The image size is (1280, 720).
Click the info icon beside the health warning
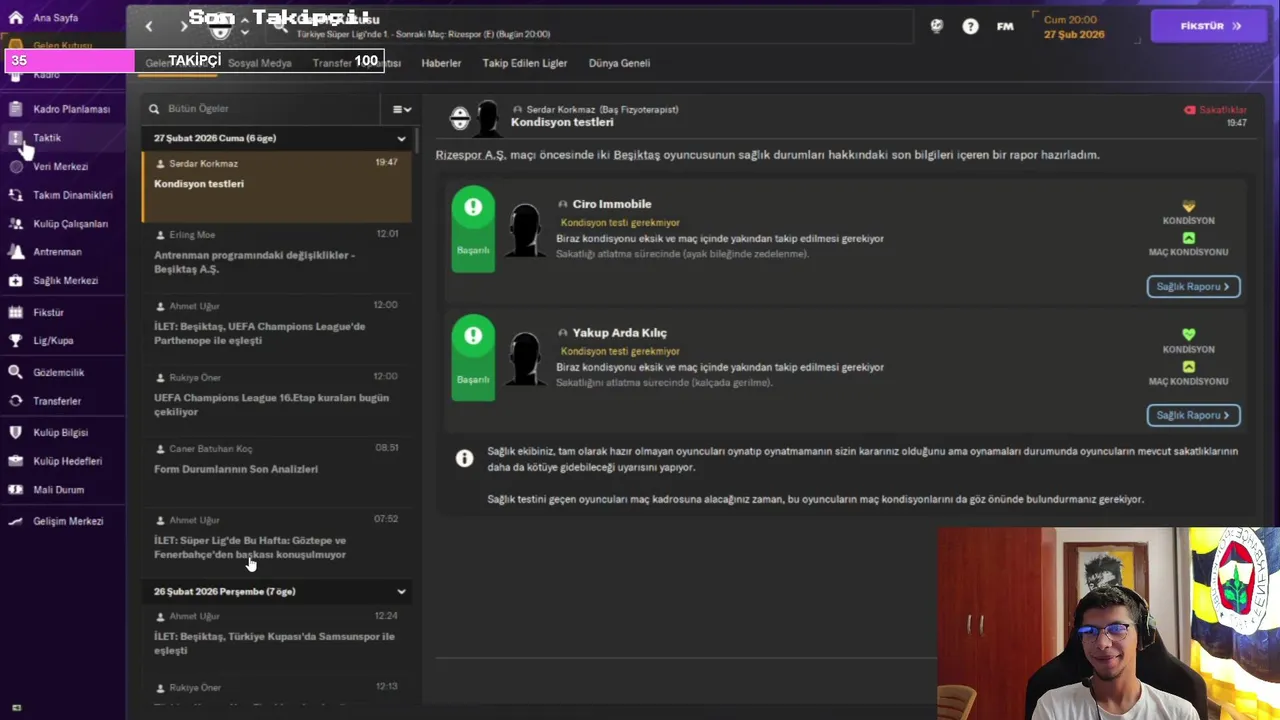tap(464, 458)
